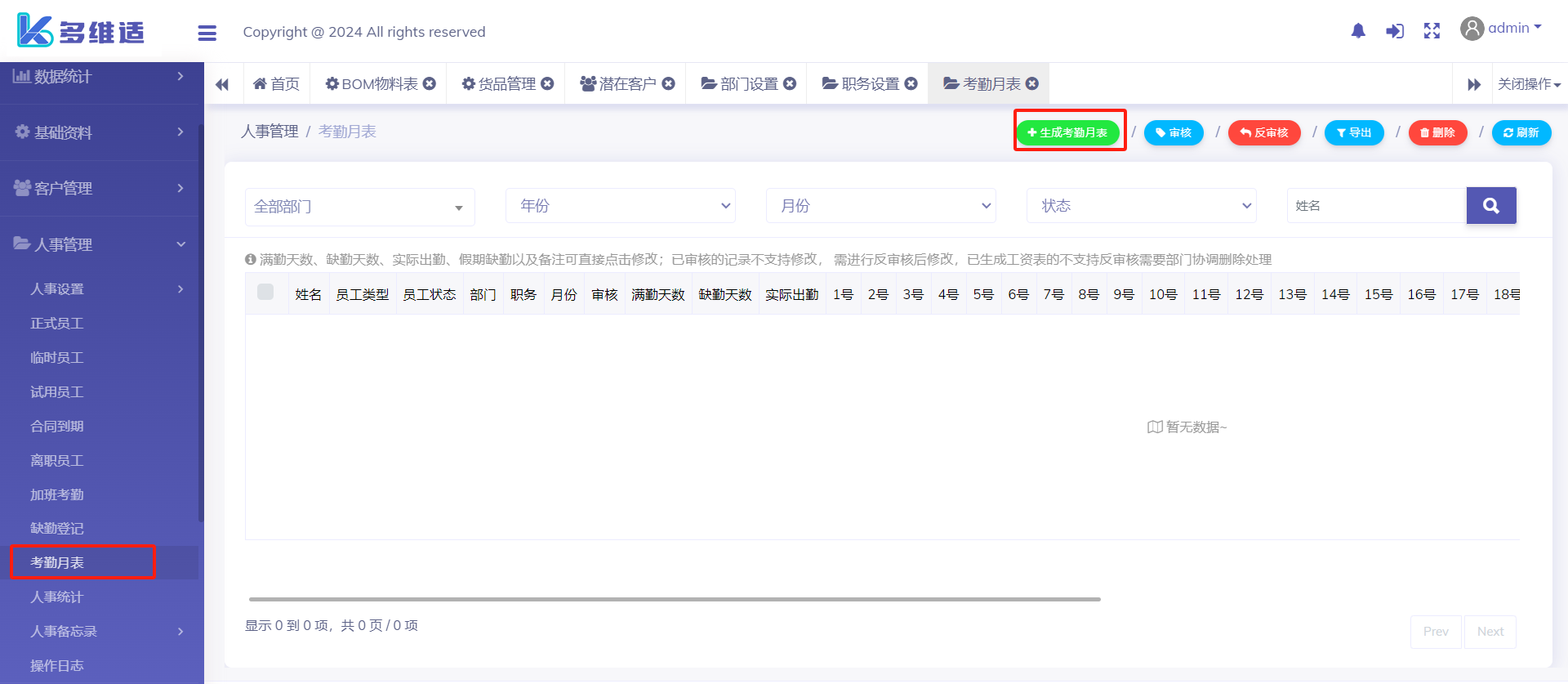
Task: Open the 全部部门 department dropdown
Action: (359, 207)
